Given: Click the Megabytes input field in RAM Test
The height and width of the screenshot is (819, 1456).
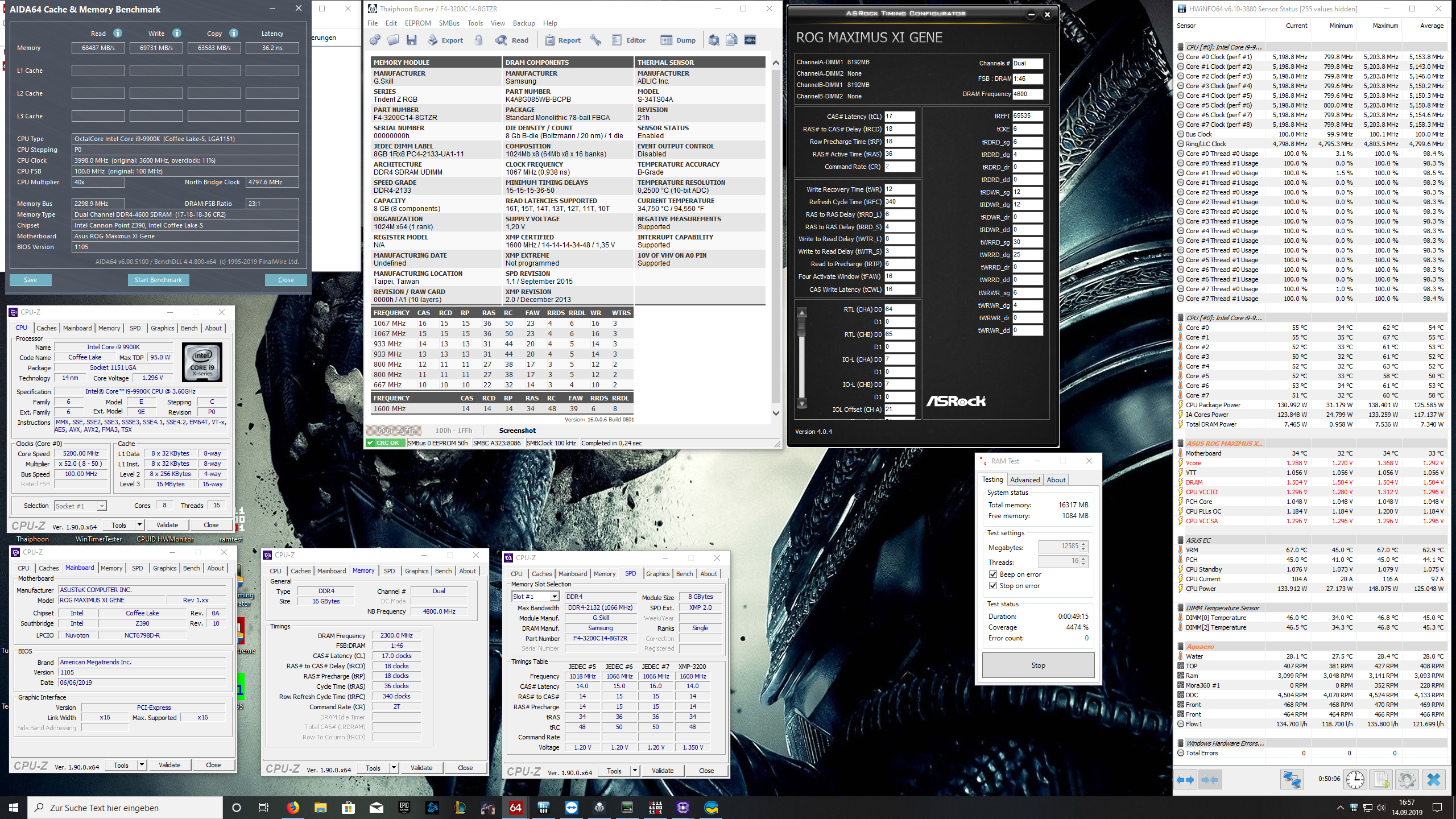Looking at the screenshot, I should click(1059, 546).
